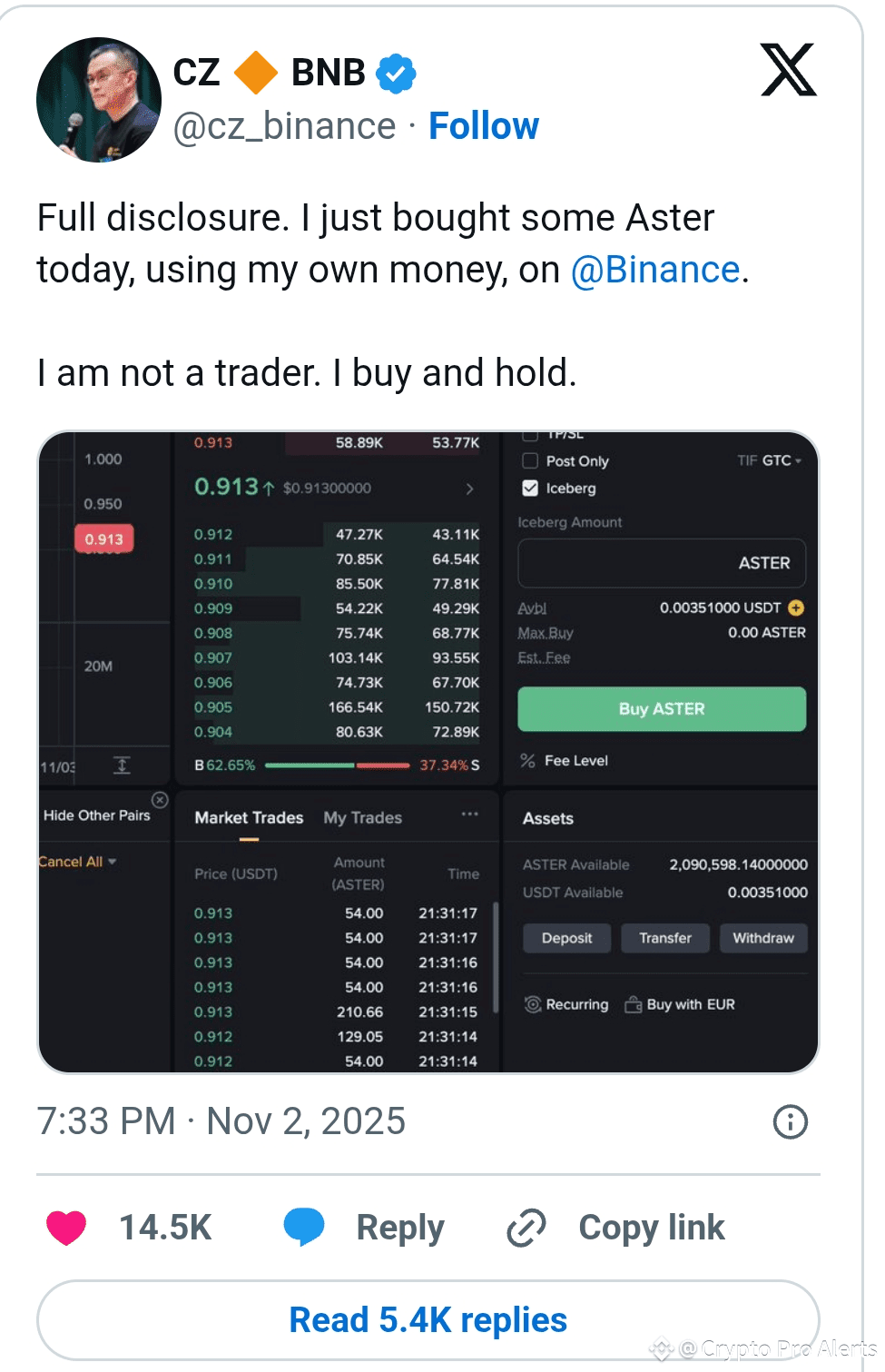Click the X logo icon
Viewport: 885px width, 1372px height.
(x=788, y=70)
